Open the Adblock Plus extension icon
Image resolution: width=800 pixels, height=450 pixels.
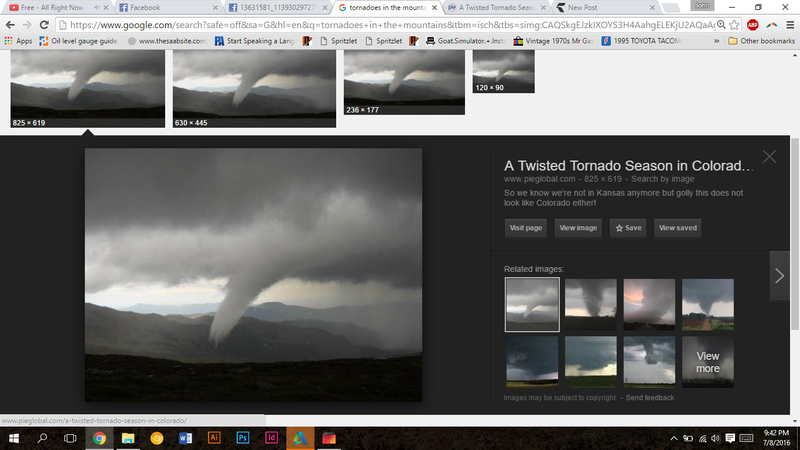753,25
